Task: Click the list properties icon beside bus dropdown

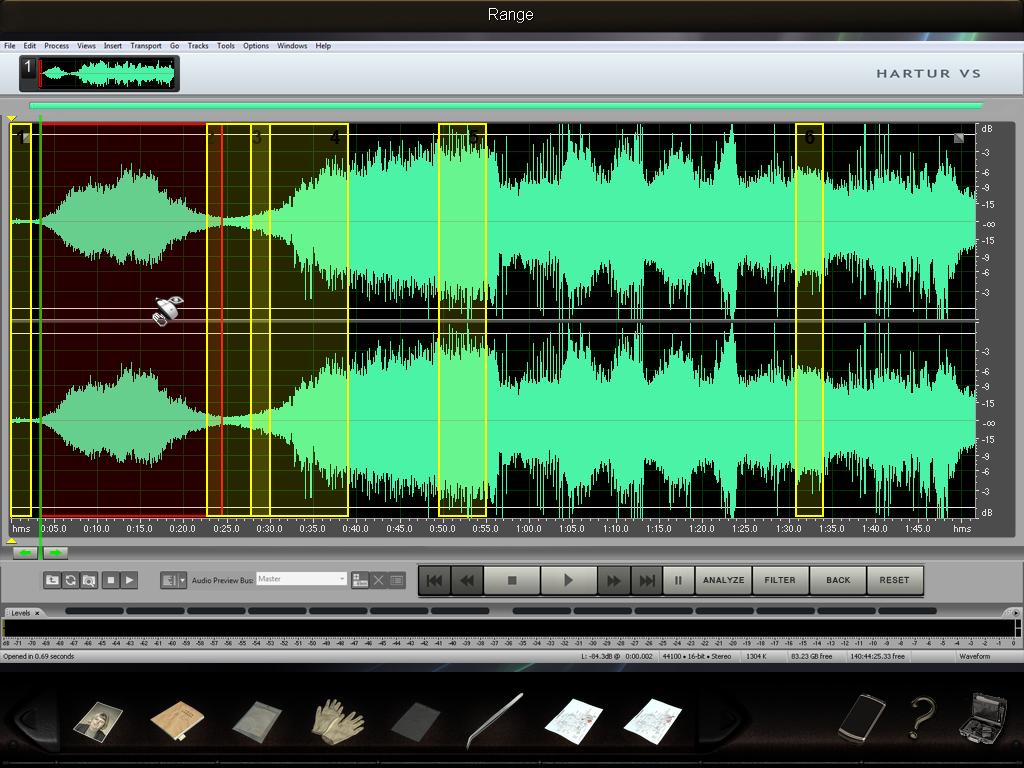Action: click(x=397, y=580)
